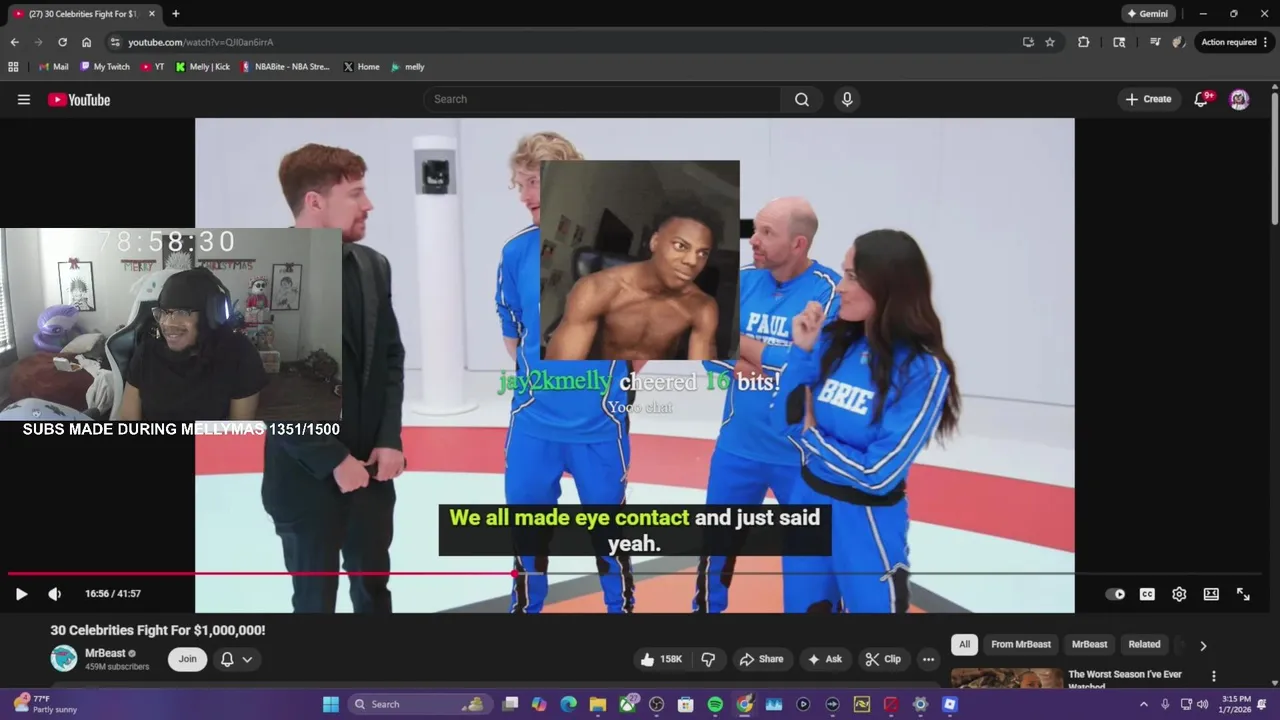Go to the YouTube home logo

coord(79,100)
